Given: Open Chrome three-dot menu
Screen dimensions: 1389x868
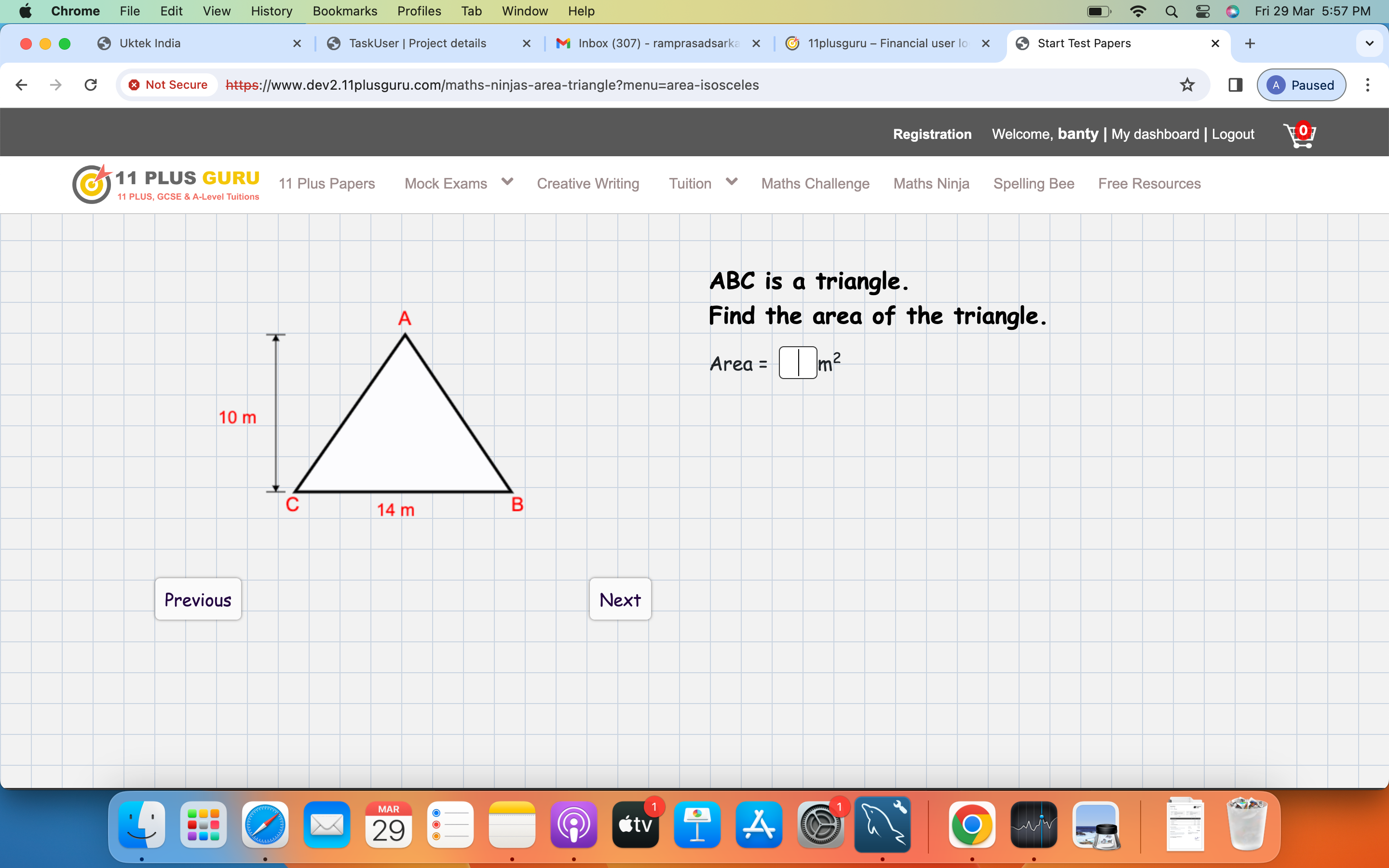Looking at the screenshot, I should click(1368, 85).
